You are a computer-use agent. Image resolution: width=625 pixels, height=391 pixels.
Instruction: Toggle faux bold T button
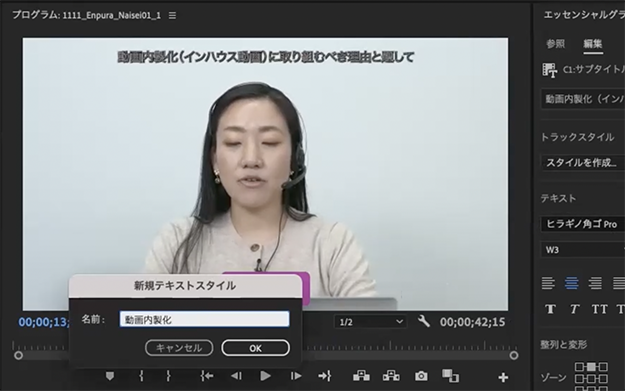pos(550,309)
